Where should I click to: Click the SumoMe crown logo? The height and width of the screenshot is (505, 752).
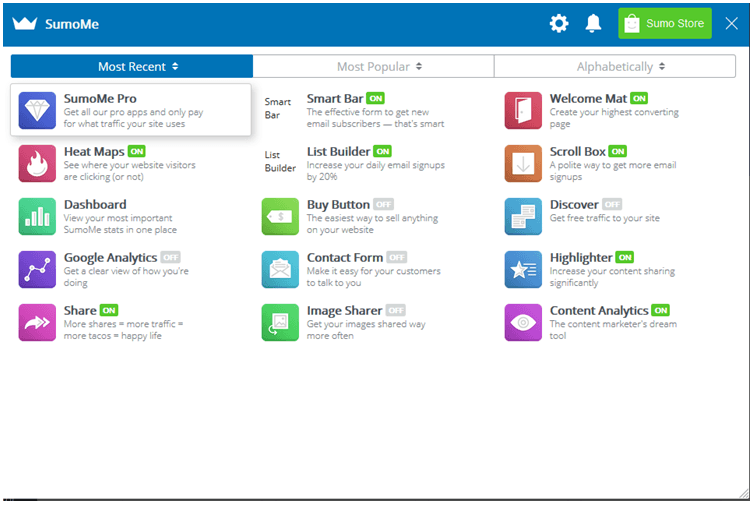tap(24, 23)
